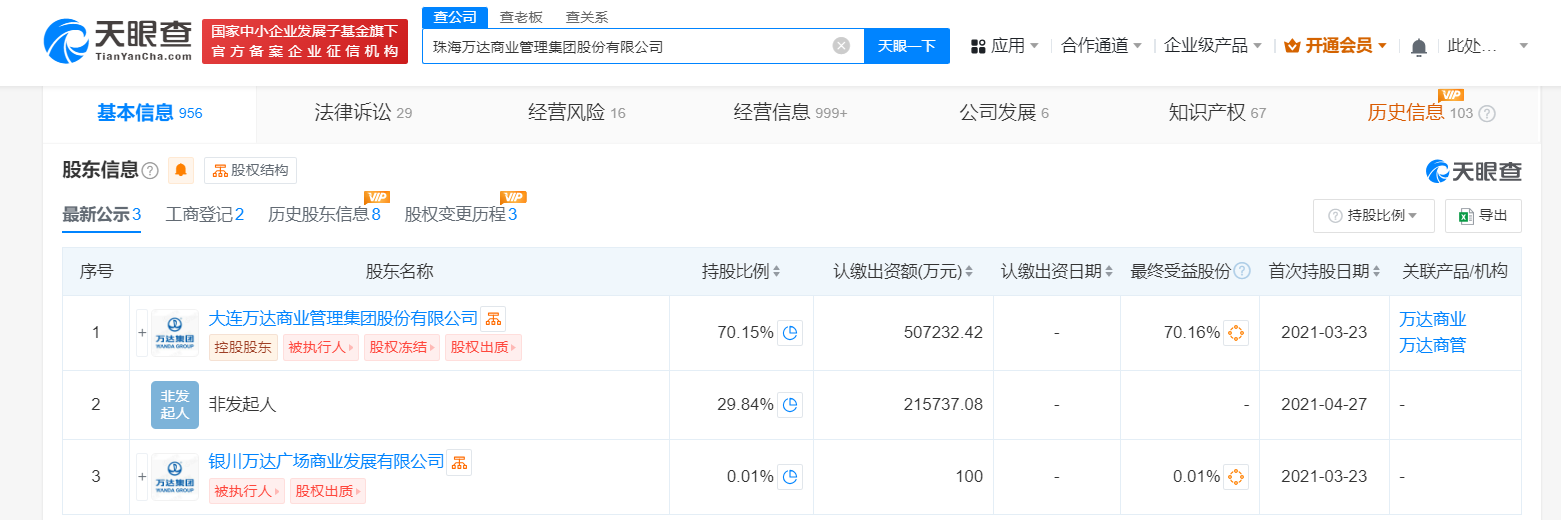Viewport: 1561px width, 520px height.
Task: Open pie chart for 29.84% shareholding
Action: (x=790, y=405)
